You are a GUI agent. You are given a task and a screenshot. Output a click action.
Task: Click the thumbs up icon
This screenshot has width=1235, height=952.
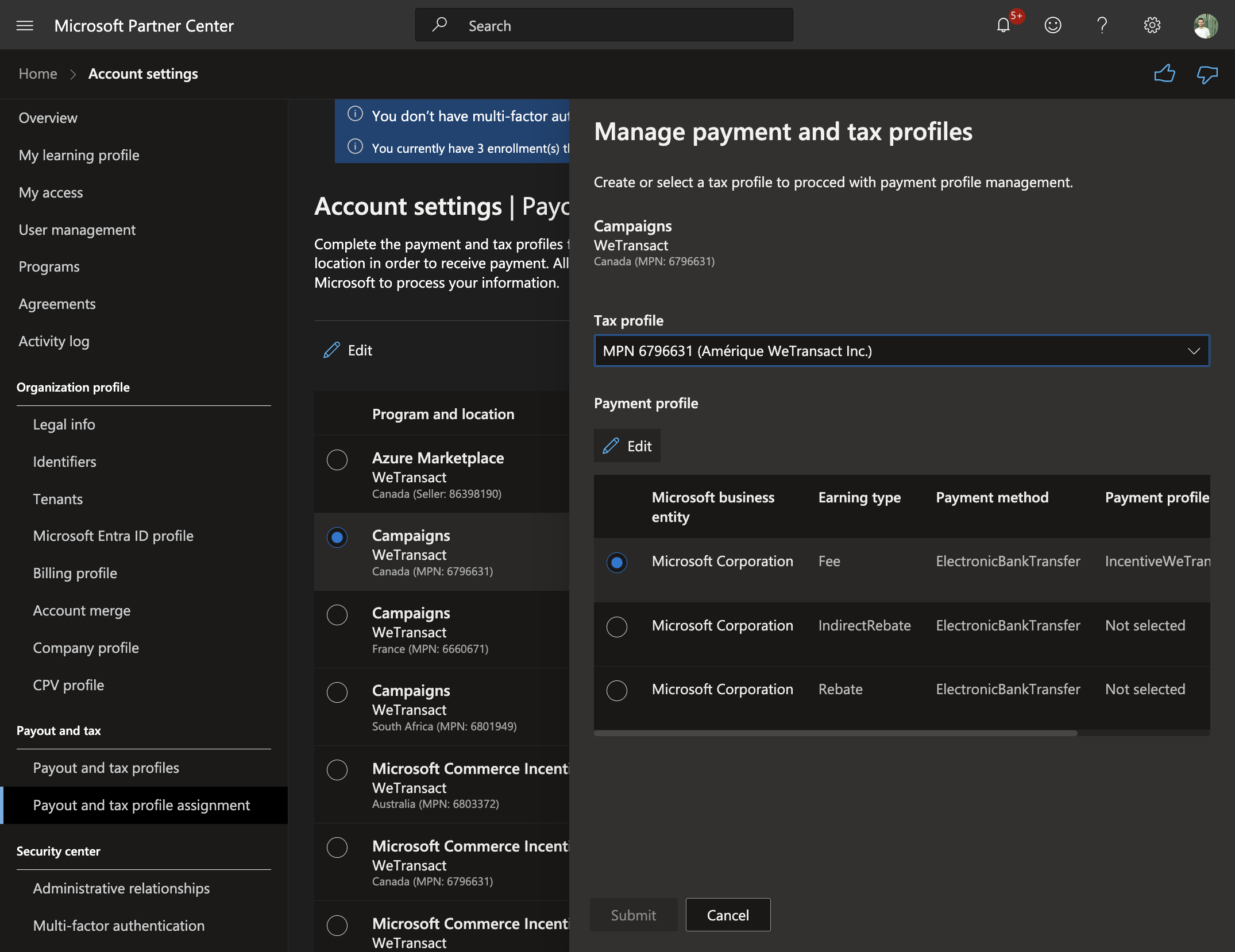pos(1164,73)
